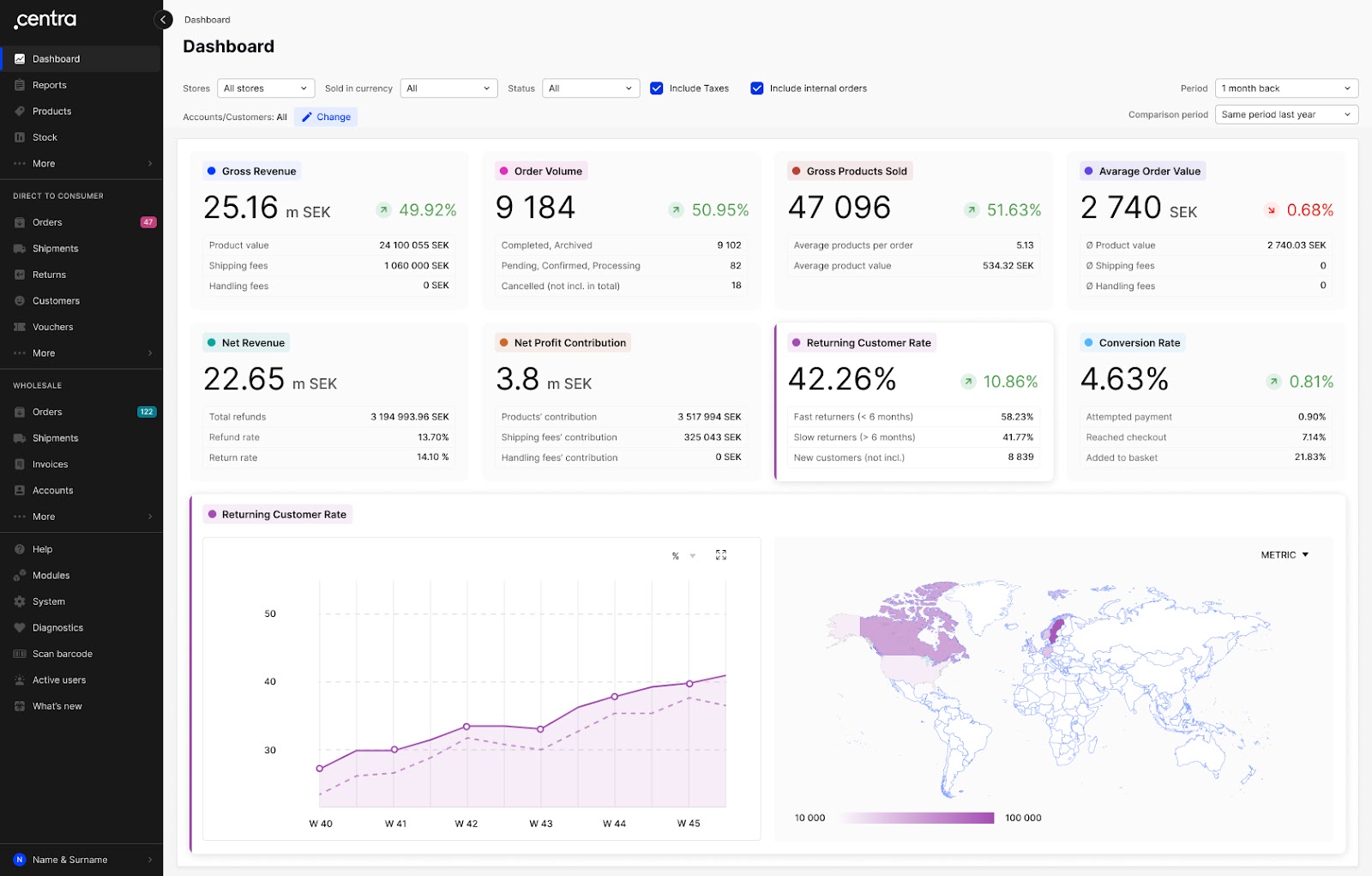Expand the chart to fullscreen
The image size is (1372, 876).
tap(721, 555)
